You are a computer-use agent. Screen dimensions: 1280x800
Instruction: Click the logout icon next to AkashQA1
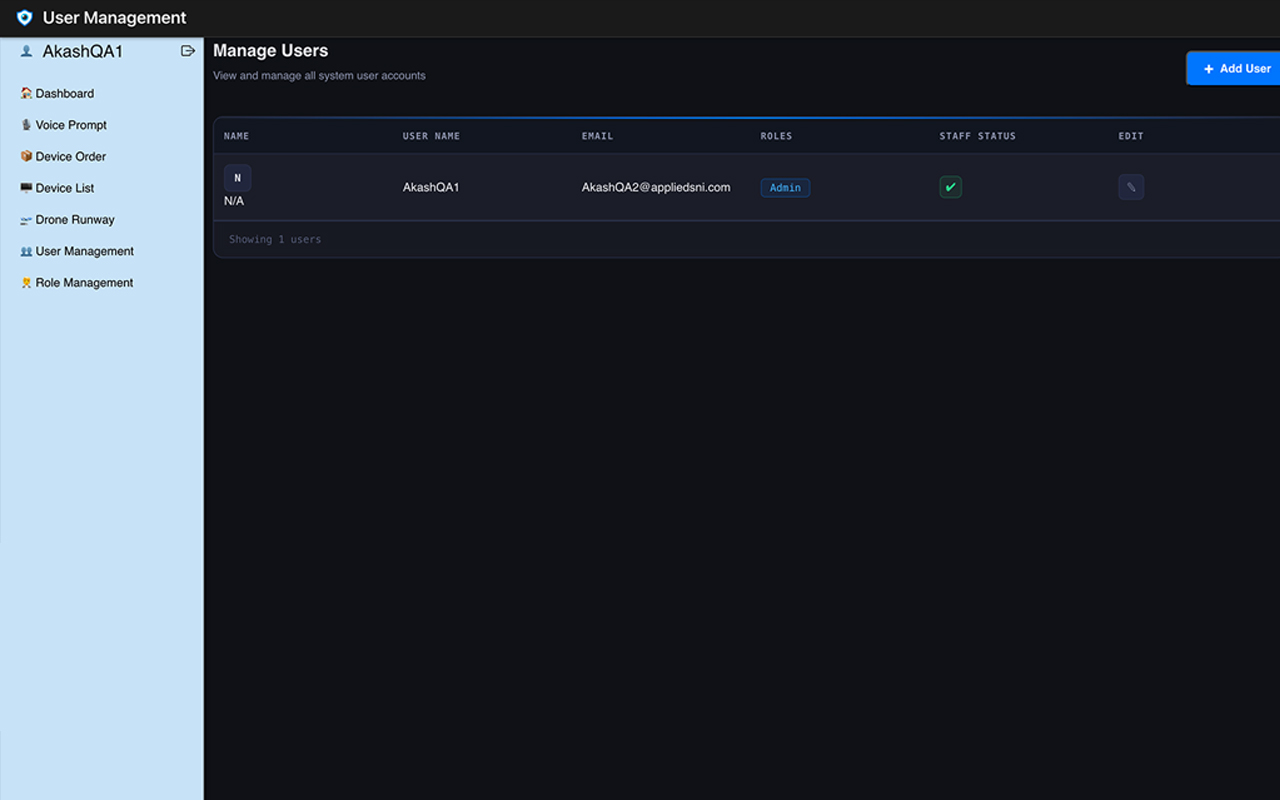click(x=187, y=51)
